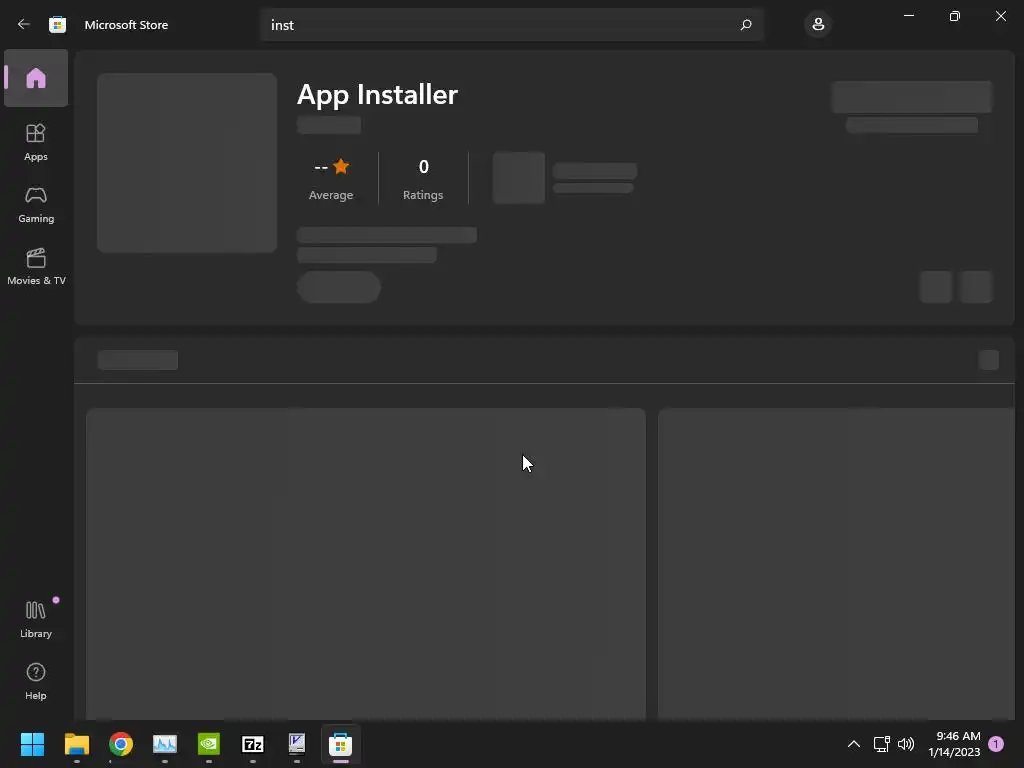This screenshot has height=768, width=1024.
Task: Go back with the back arrow
Action: click(24, 24)
